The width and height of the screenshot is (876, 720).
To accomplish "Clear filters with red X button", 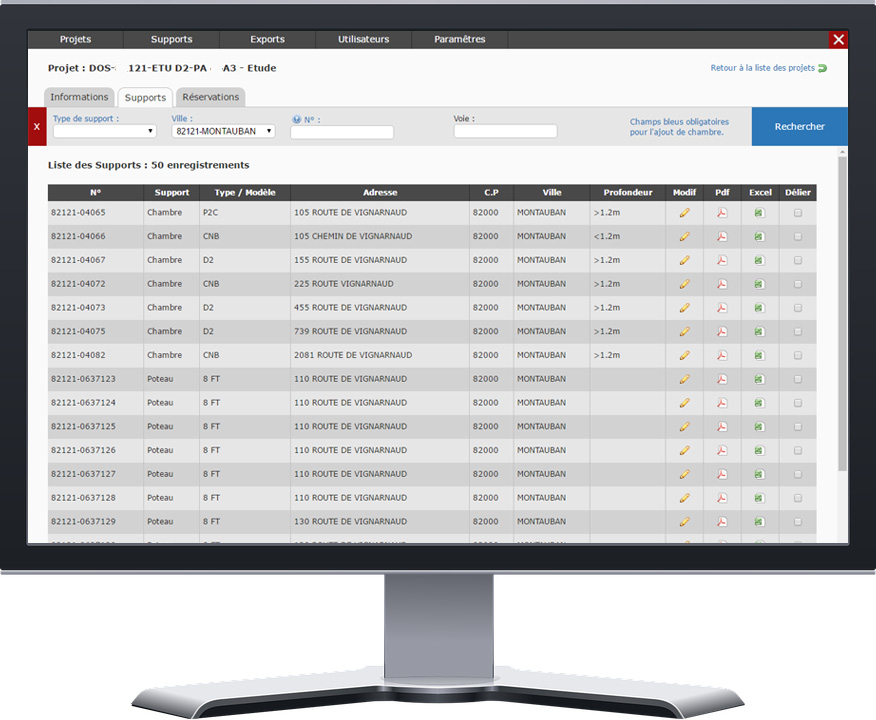I will [x=37, y=127].
